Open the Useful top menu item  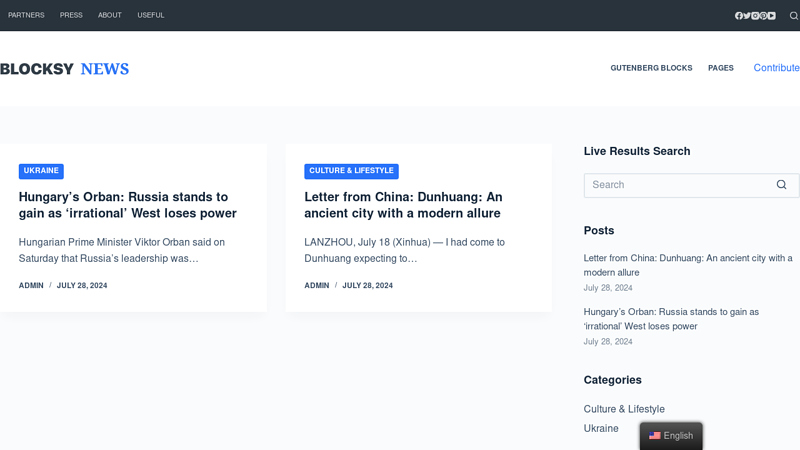pos(151,15)
